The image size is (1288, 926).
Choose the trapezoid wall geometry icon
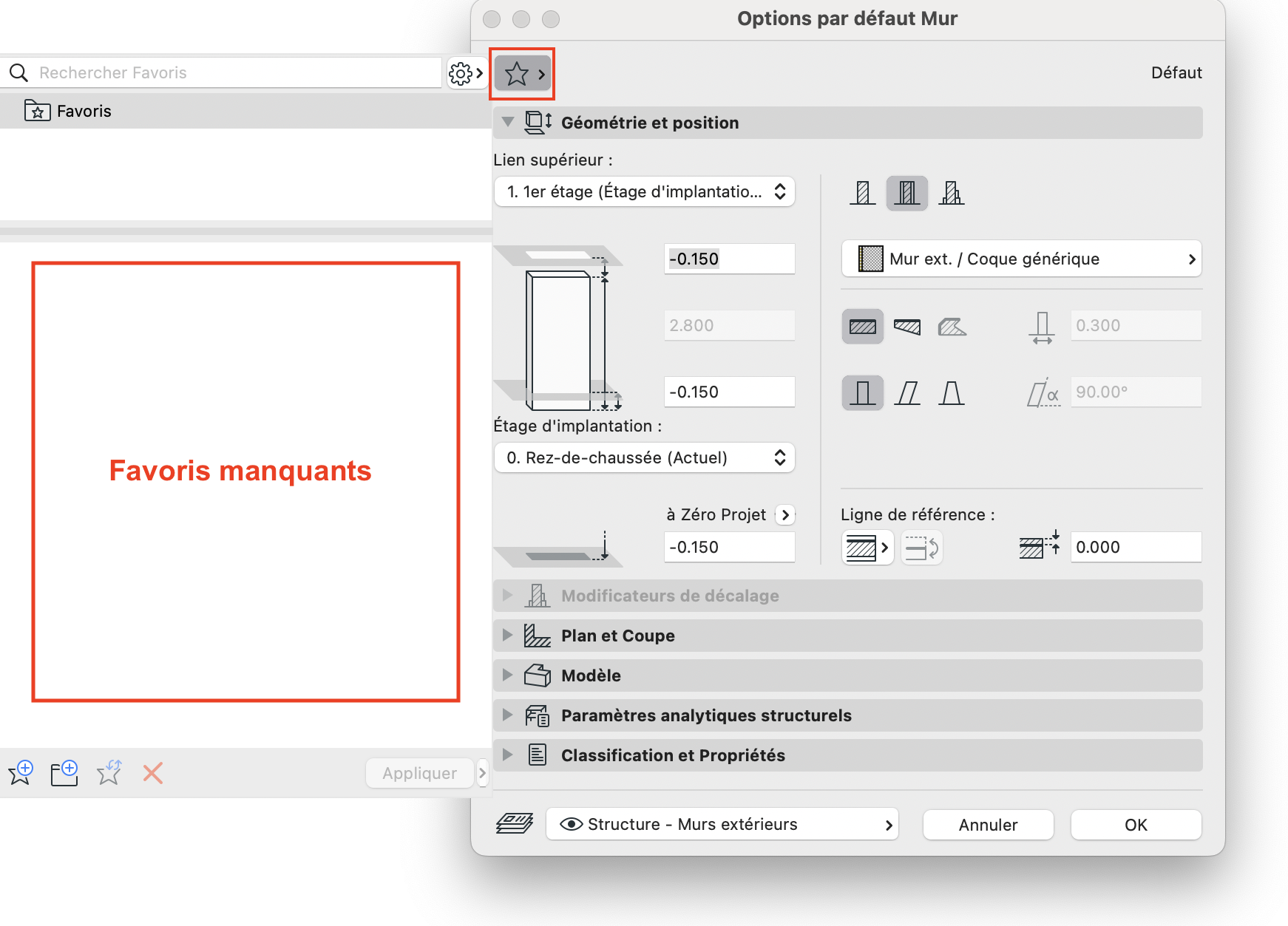(907, 326)
